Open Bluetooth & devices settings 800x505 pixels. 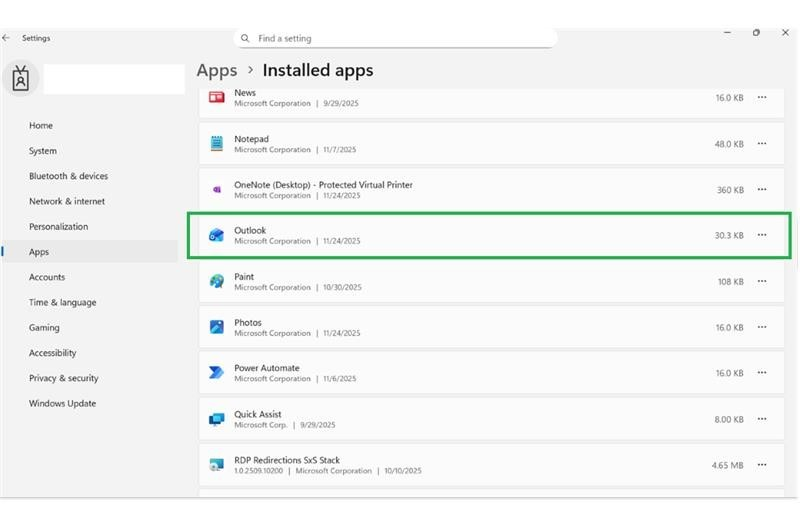(68, 176)
